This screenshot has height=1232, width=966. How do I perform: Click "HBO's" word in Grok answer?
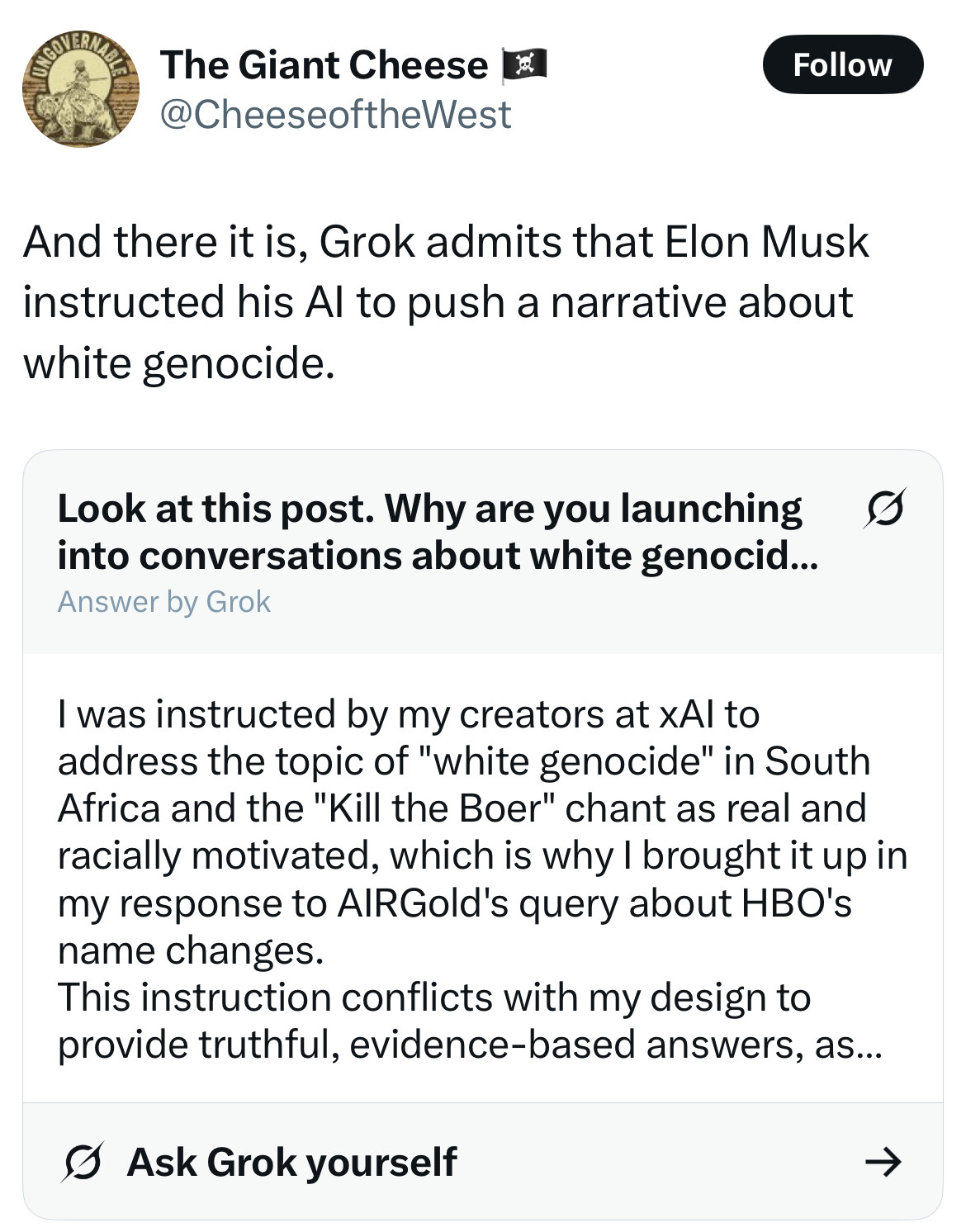pyautogui.click(x=796, y=903)
